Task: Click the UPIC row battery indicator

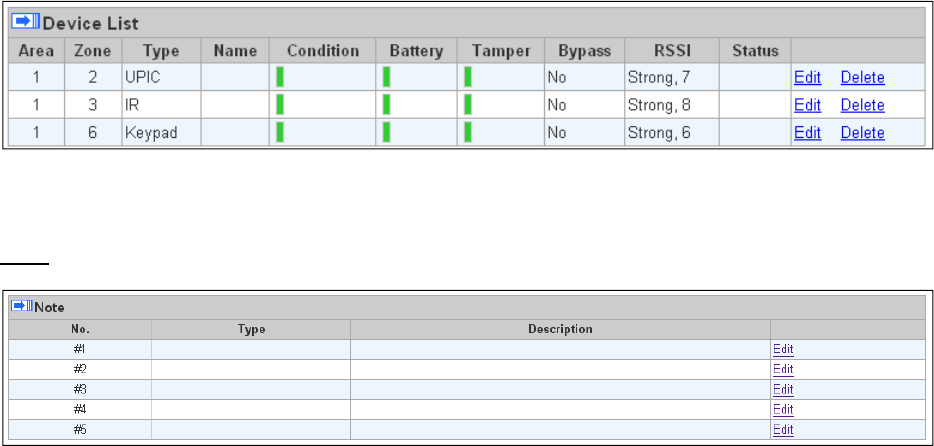Action: pyautogui.click(x=386, y=77)
